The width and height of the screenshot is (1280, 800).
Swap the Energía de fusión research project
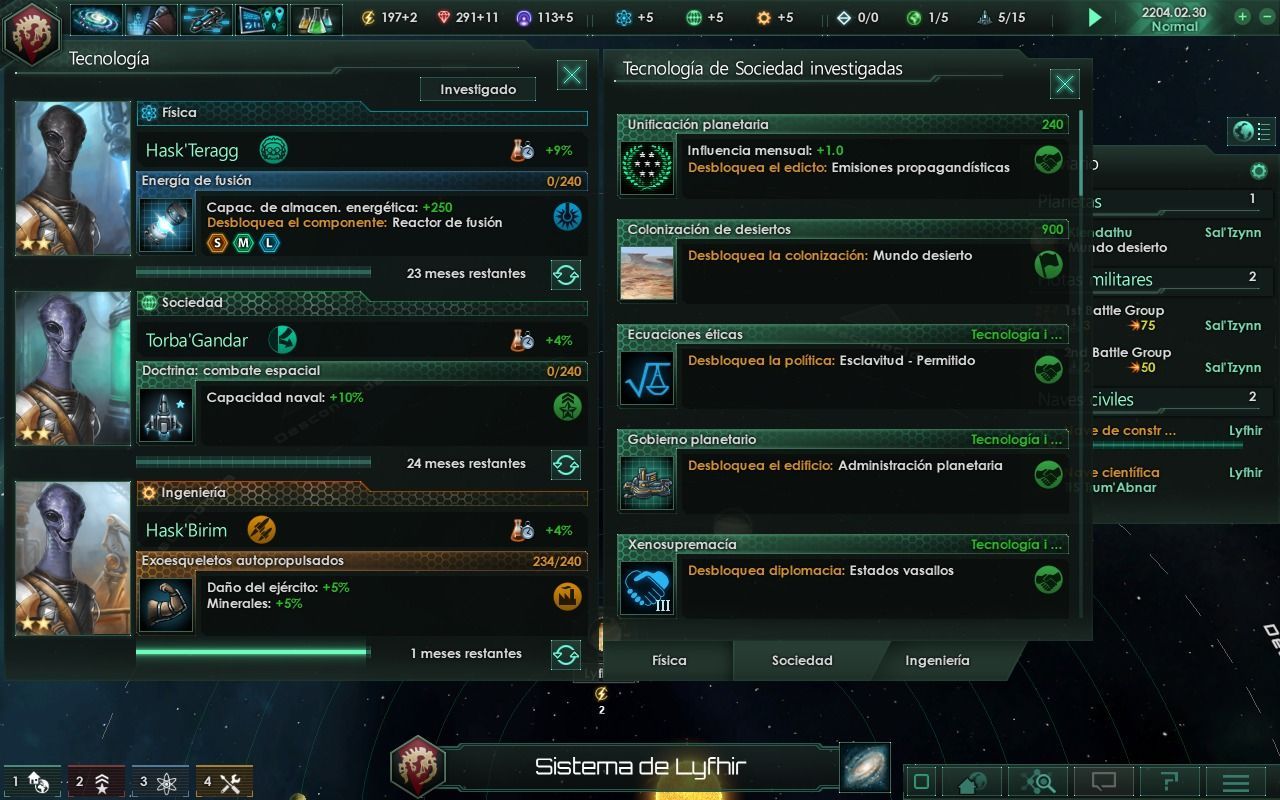tap(566, 274)
